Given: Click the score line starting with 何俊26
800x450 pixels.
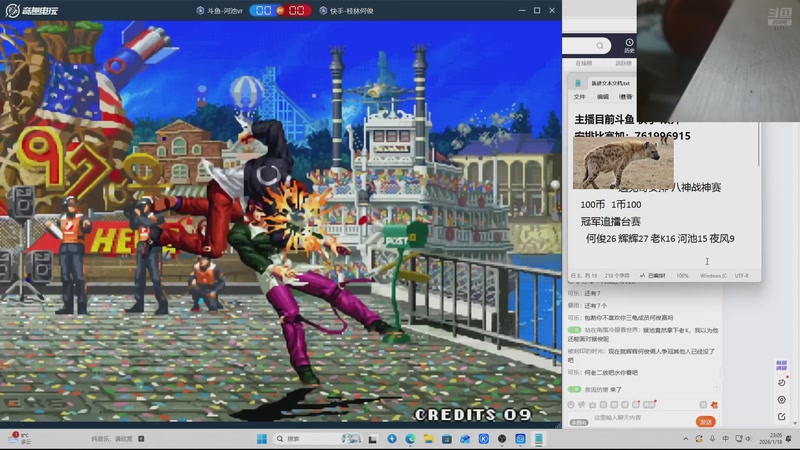Looking at the screenshot, I should (660, 238).
